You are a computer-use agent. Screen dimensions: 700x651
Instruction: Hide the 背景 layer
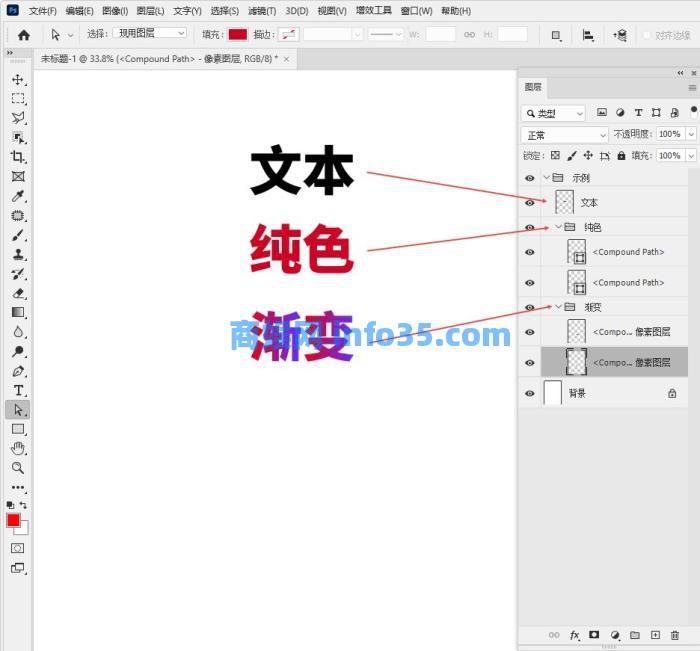pyautogui.click(x=530, y=393)
